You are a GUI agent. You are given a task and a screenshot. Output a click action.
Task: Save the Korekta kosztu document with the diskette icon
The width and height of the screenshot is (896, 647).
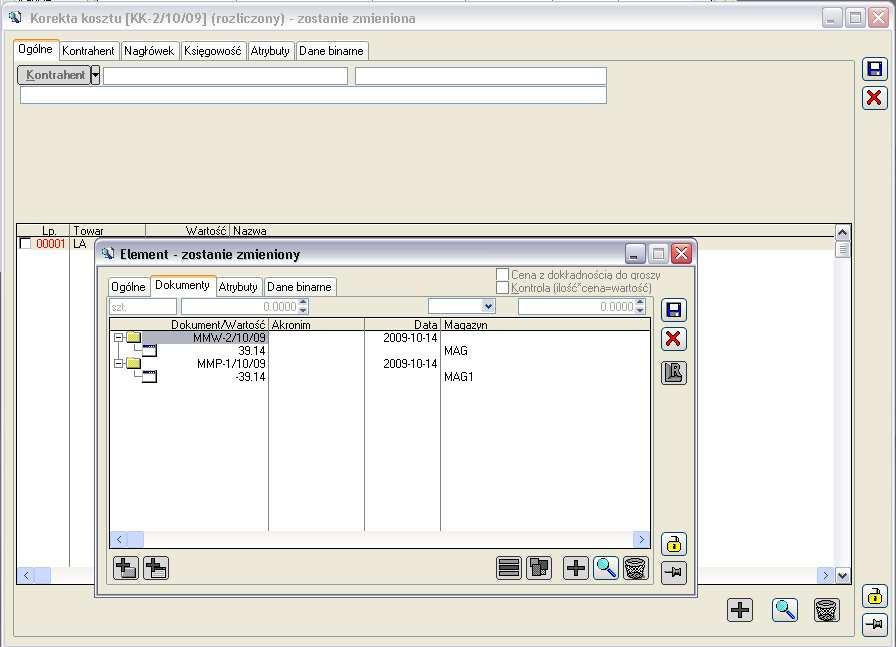pyautogui.click(x=874, y=70)
